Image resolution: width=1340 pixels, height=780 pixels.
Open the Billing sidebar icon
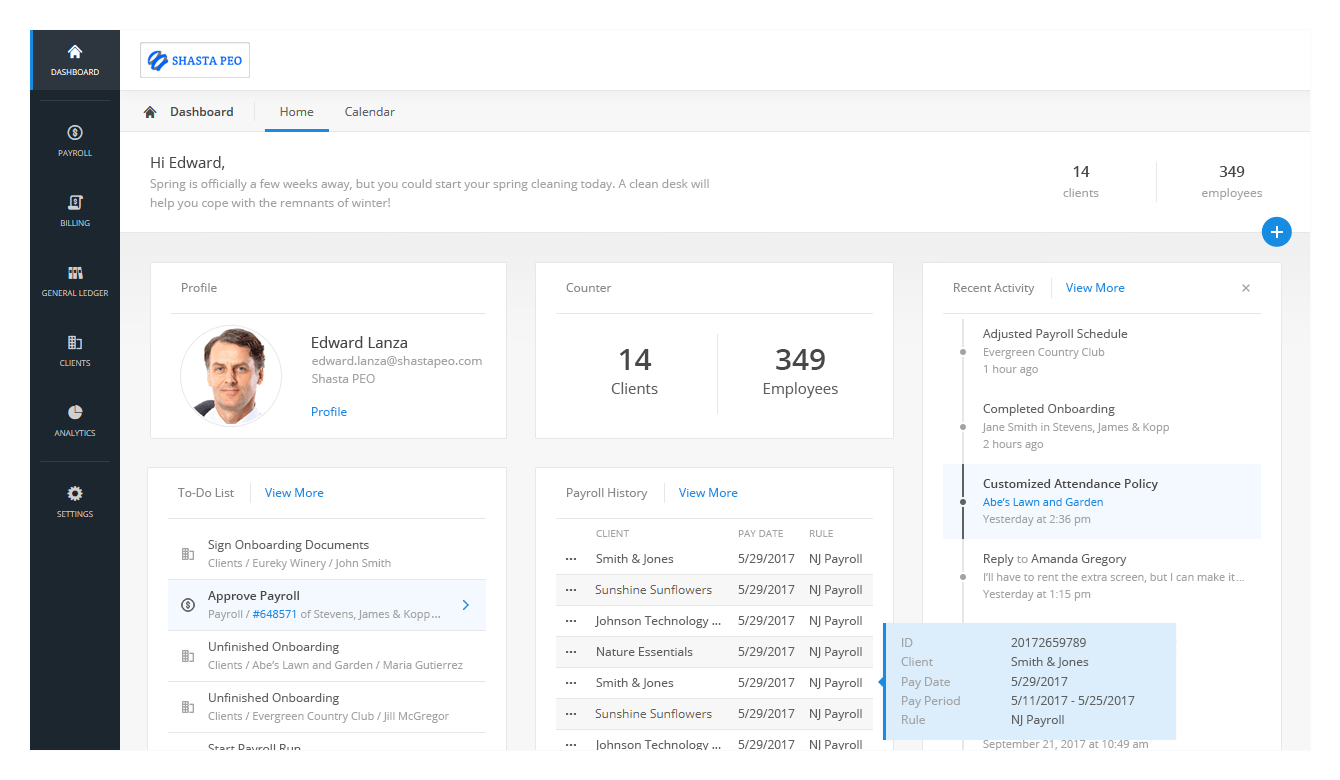[x=75, y=211]
